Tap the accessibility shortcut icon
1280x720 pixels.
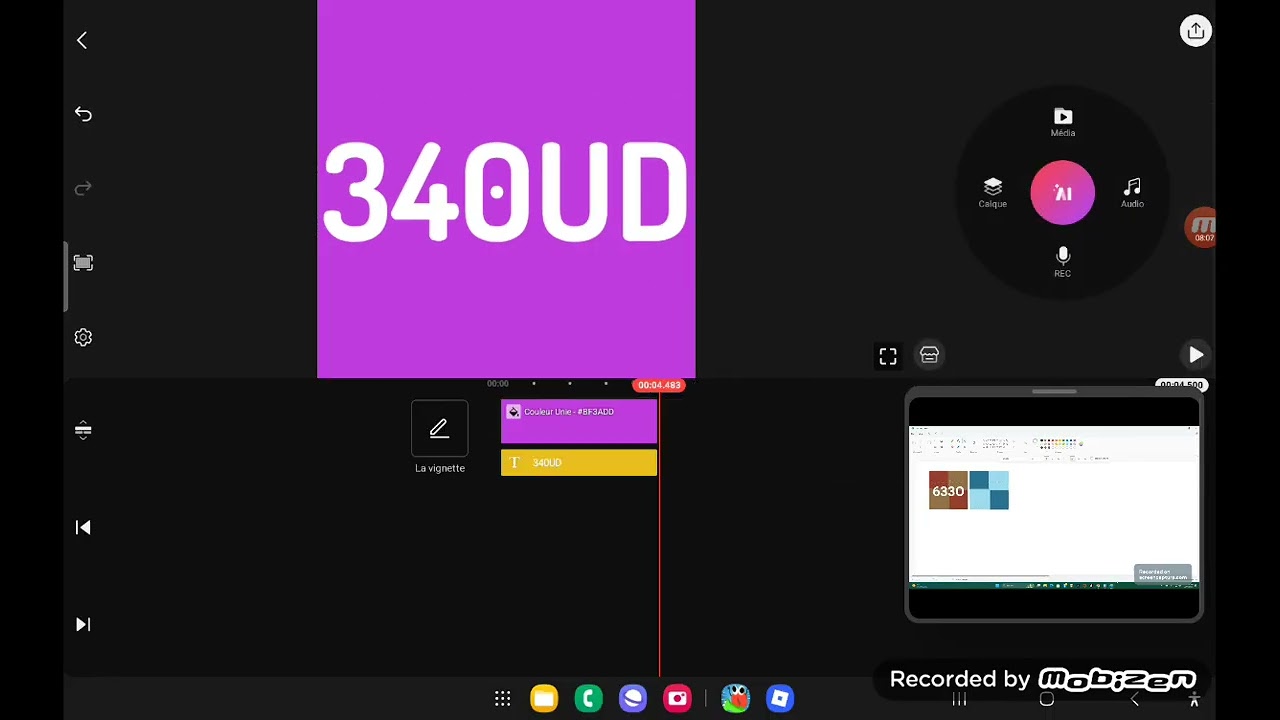(x=1194, y=700)
